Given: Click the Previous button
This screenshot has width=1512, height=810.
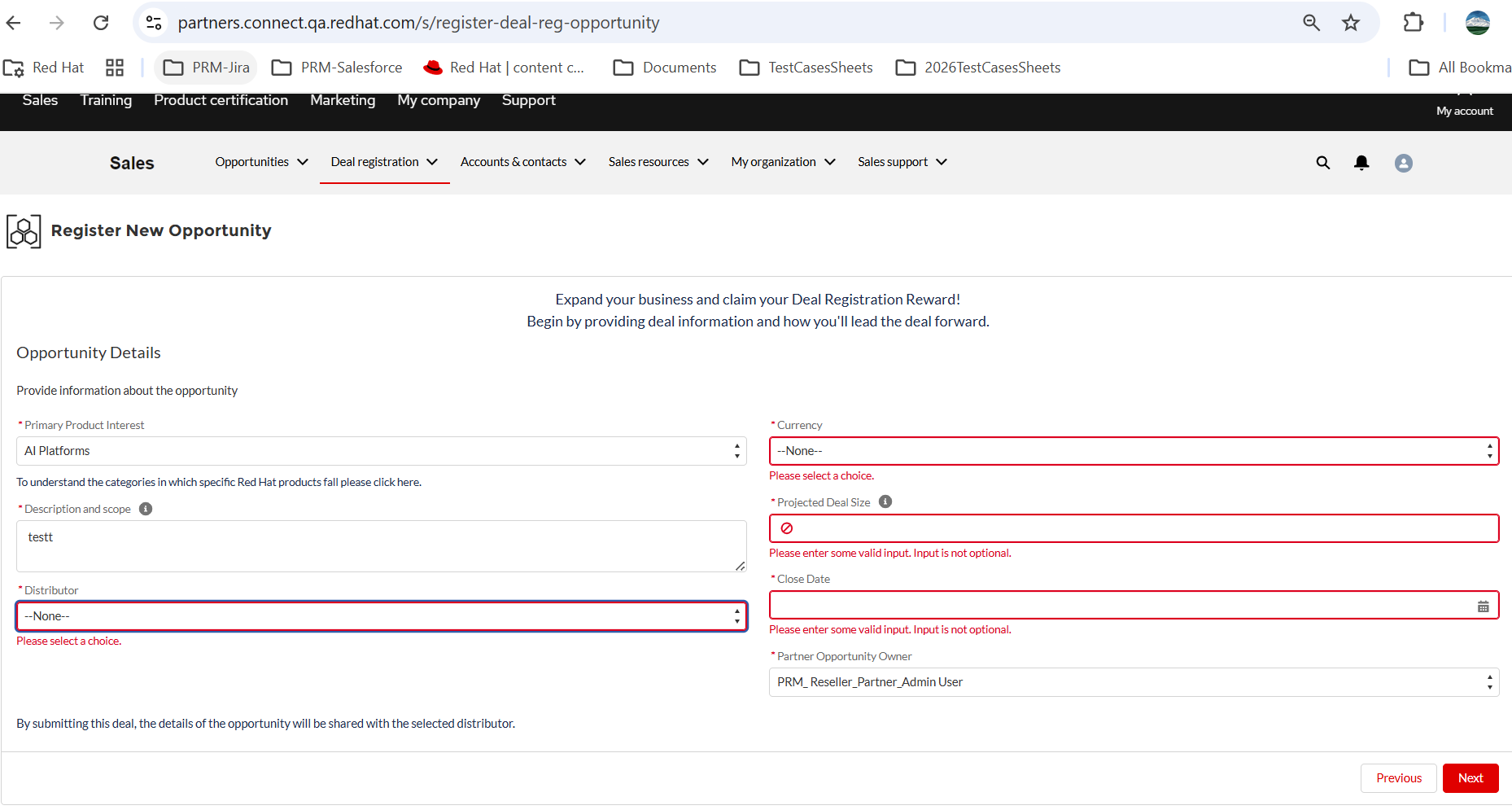Looking at the screenshot, I should [1399, 778].
